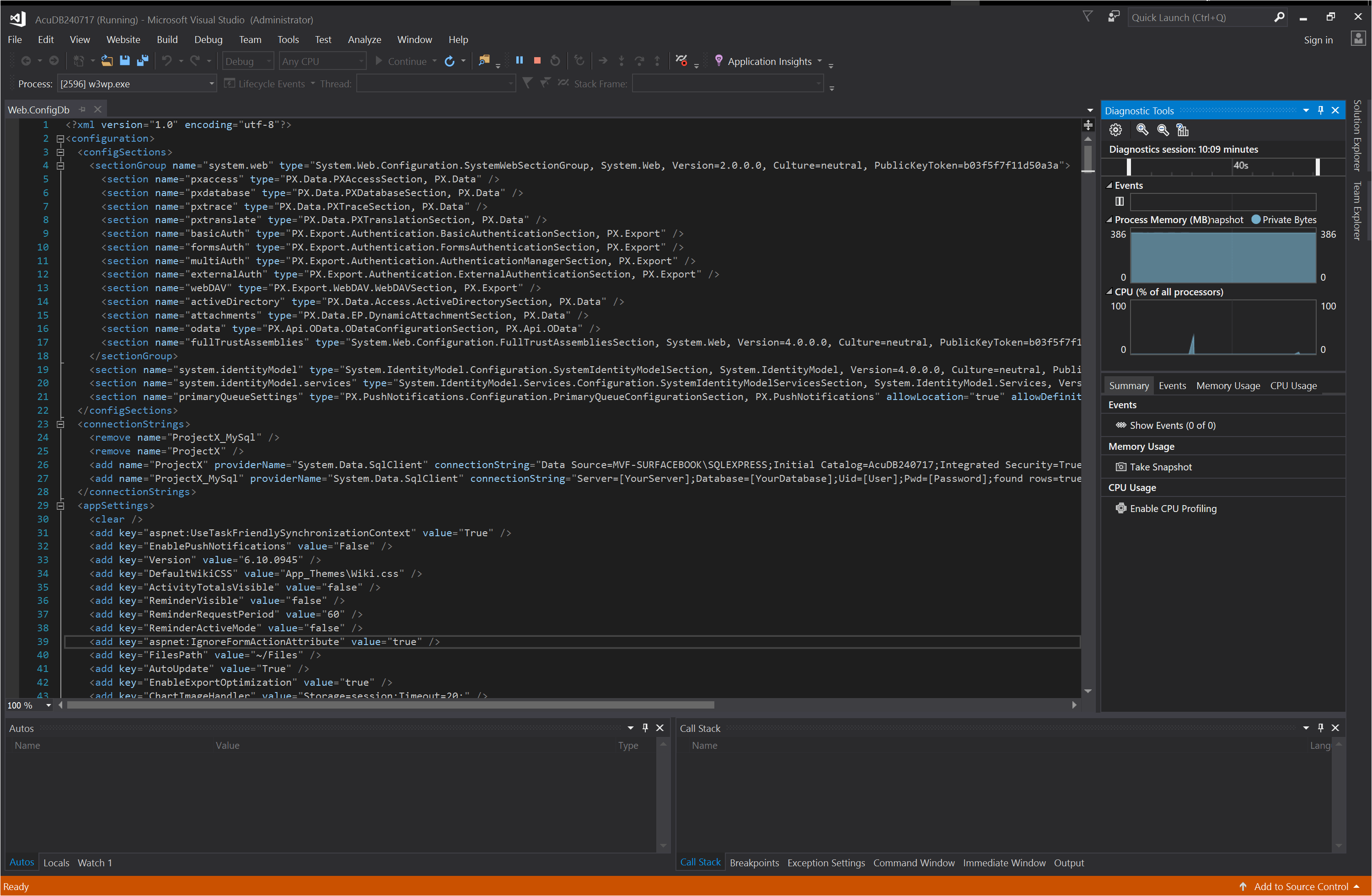The width and height of the screenshot is (1372, 896).
Task: Switch to the Locals tab
Action: pos(56,863)
